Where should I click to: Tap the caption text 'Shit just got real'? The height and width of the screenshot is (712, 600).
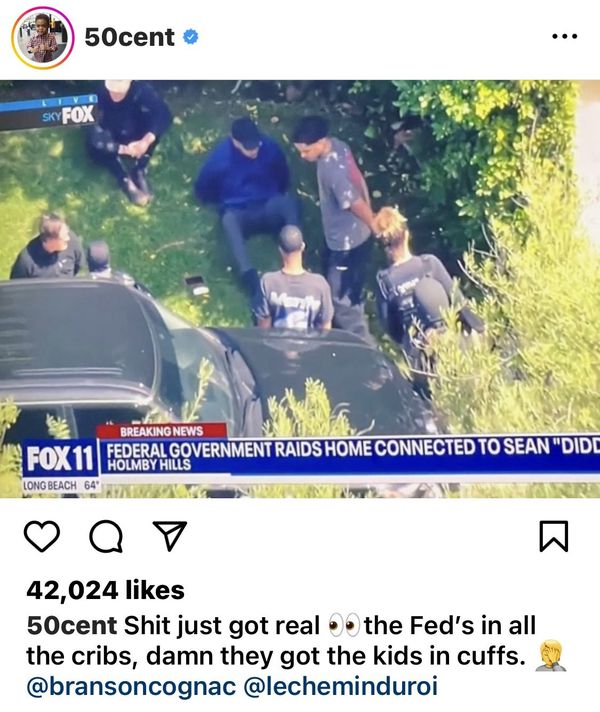[x=222, y=626]
